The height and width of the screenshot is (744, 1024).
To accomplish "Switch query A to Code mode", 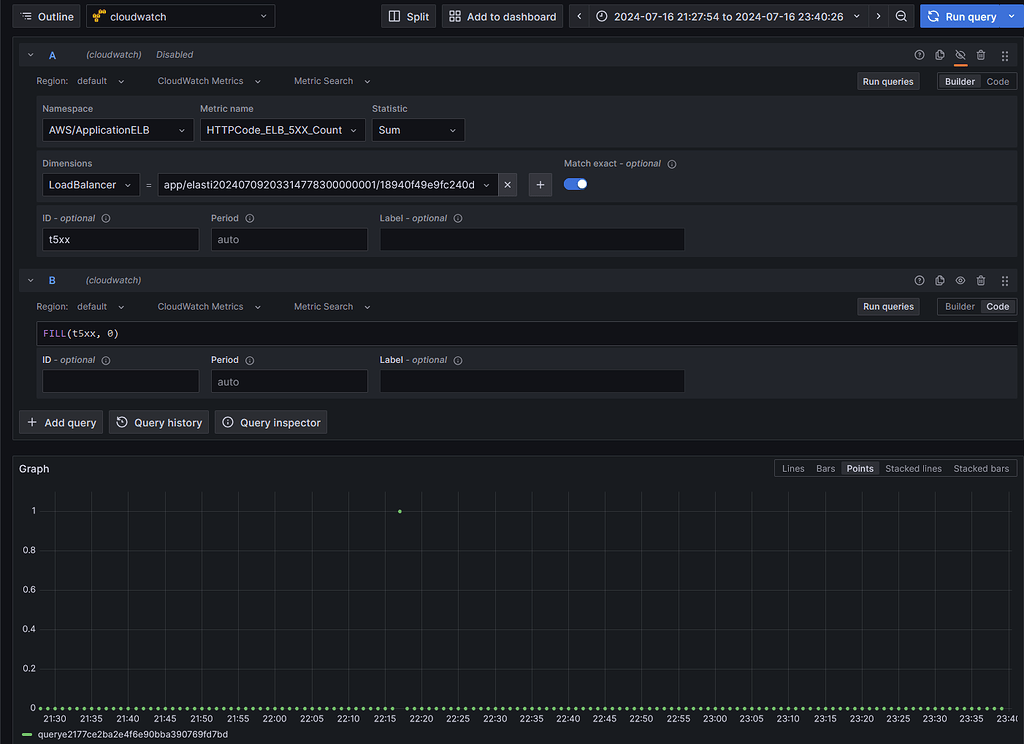I will tap(997, 81).
